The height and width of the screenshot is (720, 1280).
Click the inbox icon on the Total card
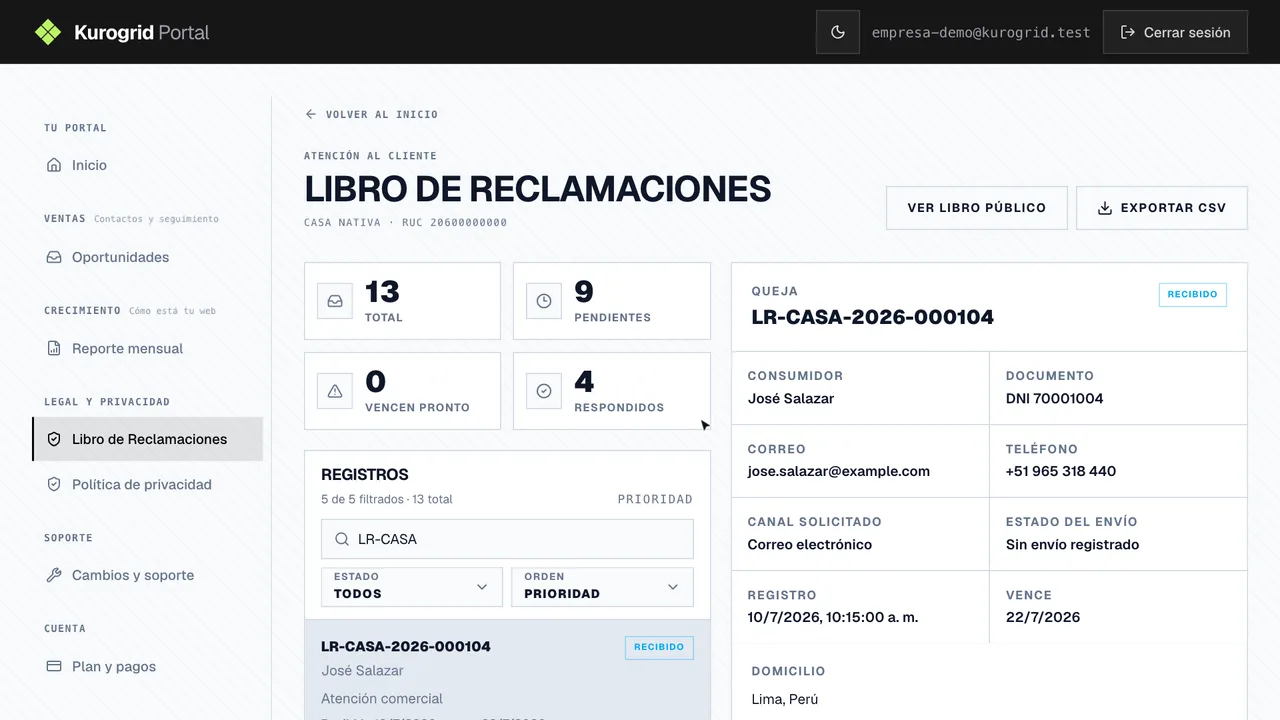click(x=335, y=301)
